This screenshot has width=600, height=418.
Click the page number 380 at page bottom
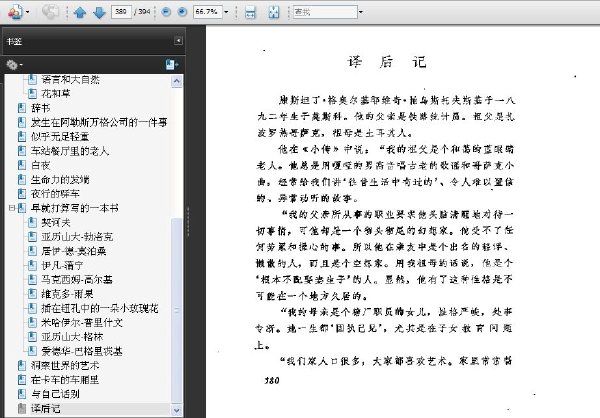tap(272, 380)
